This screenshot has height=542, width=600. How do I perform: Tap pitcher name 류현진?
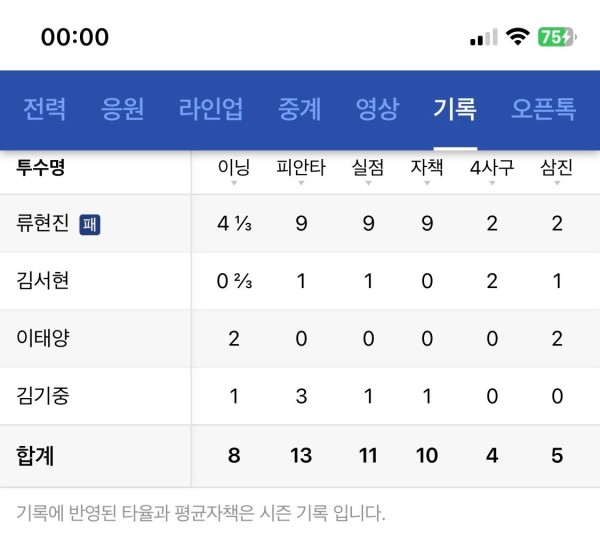coord(43,224)
